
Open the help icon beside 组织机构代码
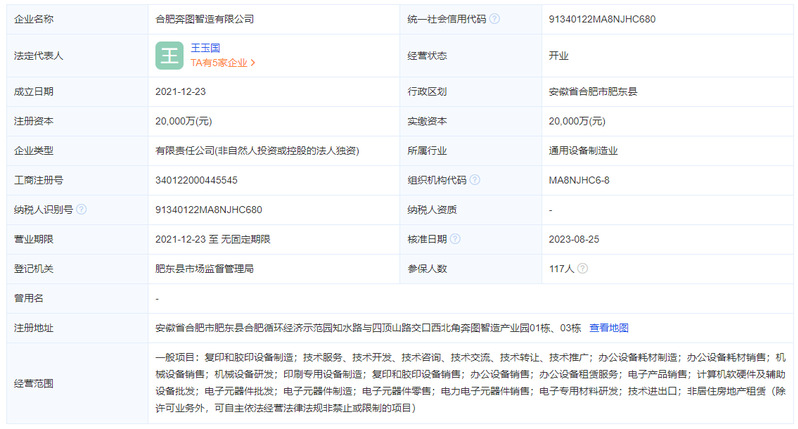point(474,180)
